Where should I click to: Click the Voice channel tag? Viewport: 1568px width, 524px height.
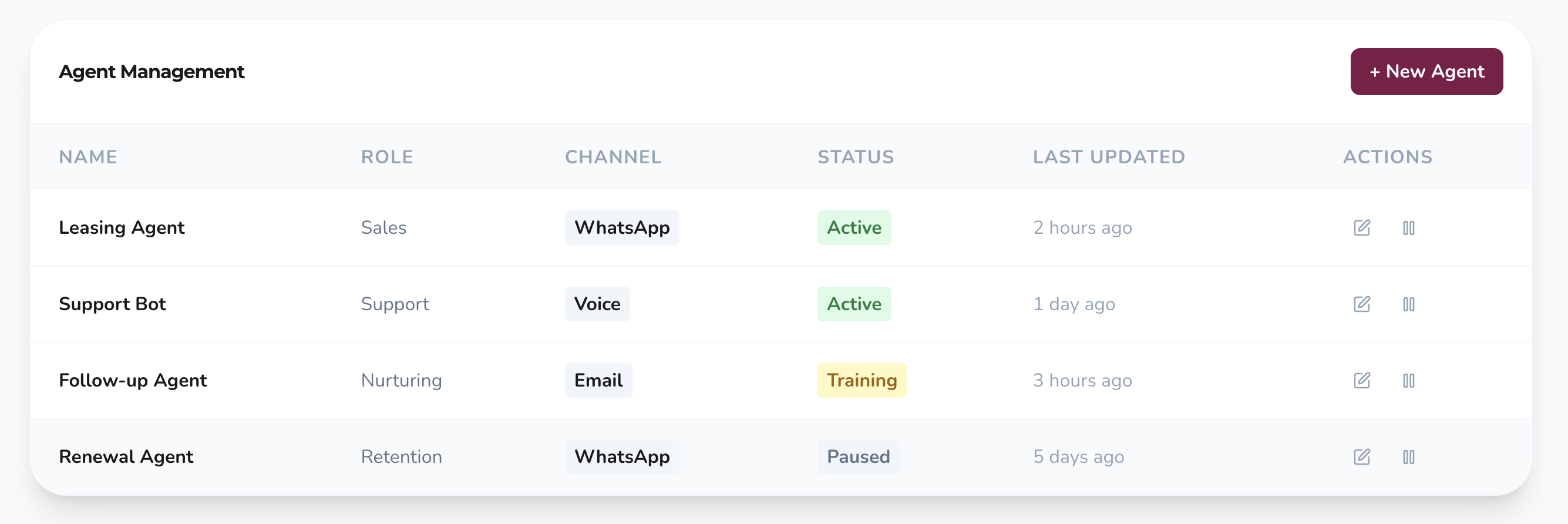click(x=597, y=304)
